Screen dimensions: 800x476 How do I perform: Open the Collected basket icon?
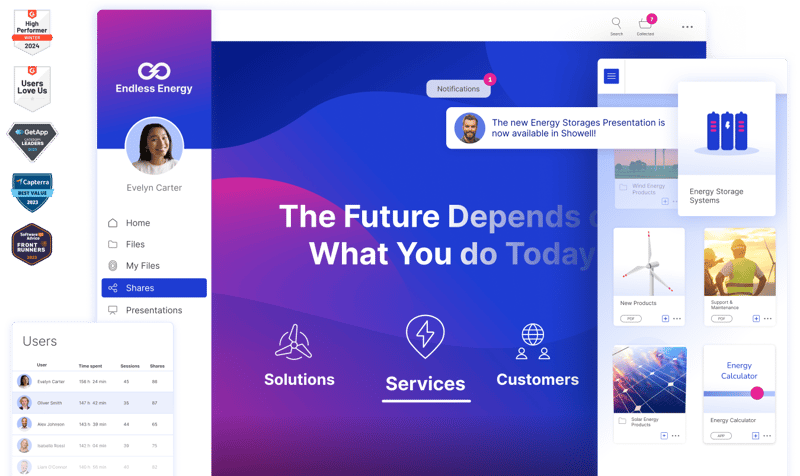[645, 23]
